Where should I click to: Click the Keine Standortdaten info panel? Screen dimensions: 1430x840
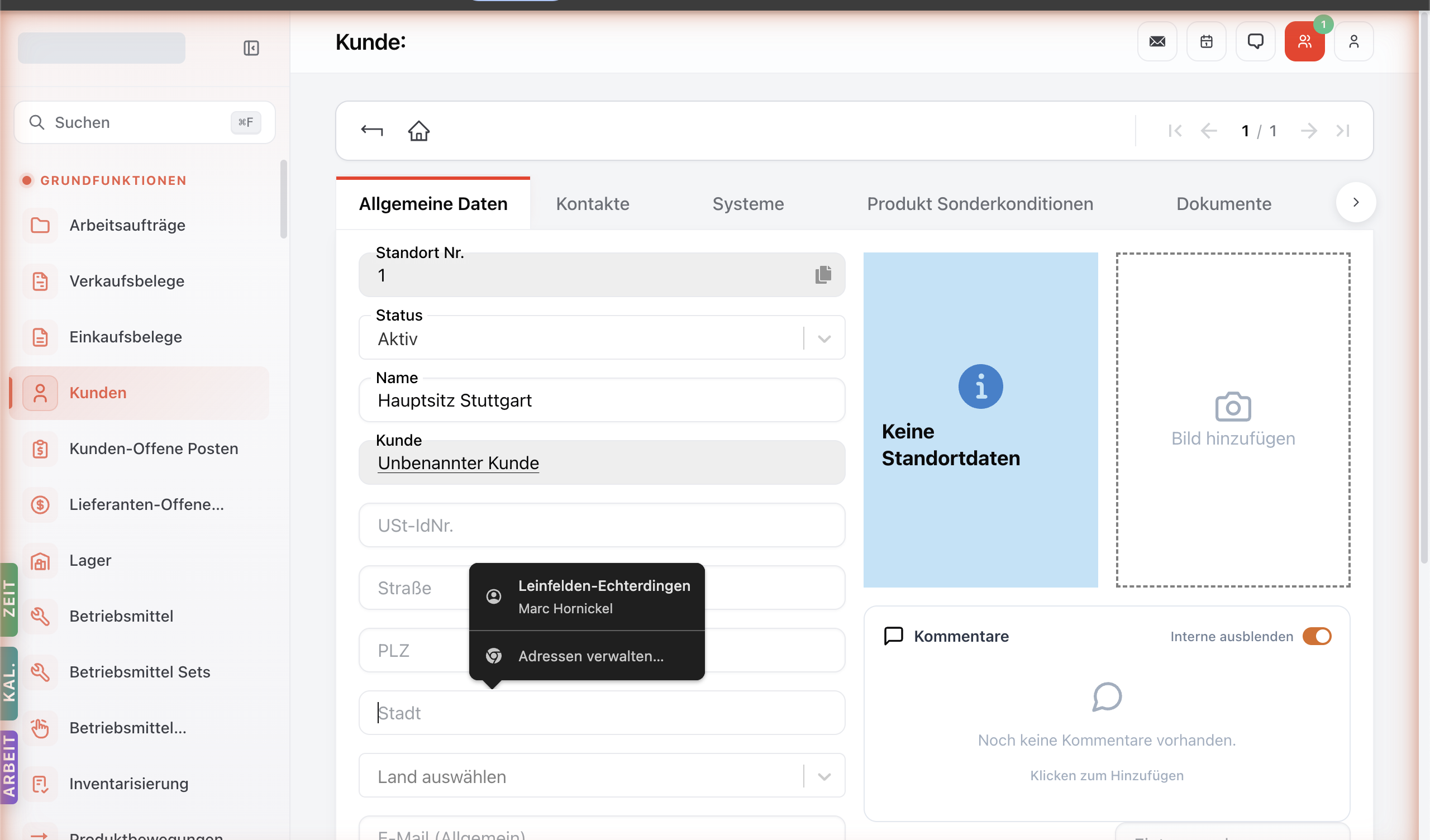980,420
